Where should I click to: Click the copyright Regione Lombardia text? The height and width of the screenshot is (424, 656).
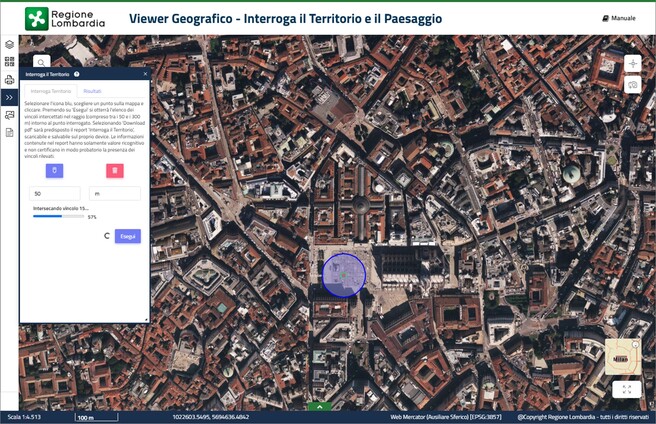(583, 417)
